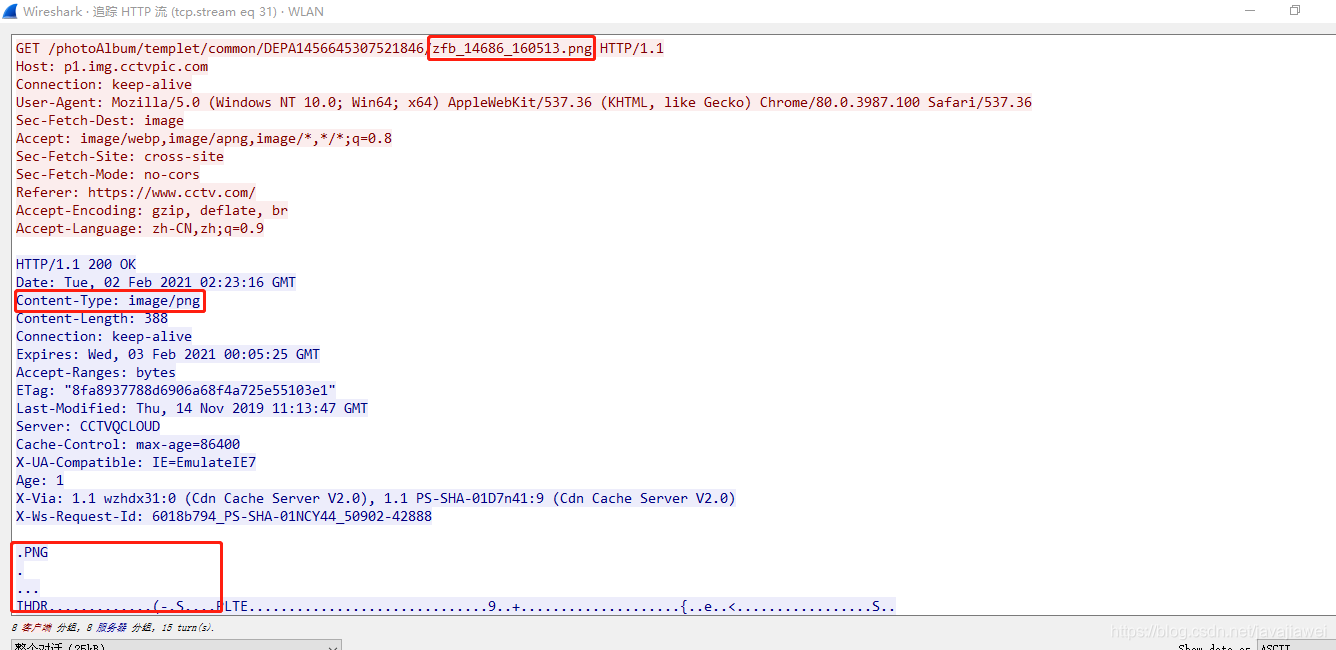Click the Host: p1.img.cctvpic.com line
The height and width of the screenshot is (650, 1336).
tap(112, 66)
